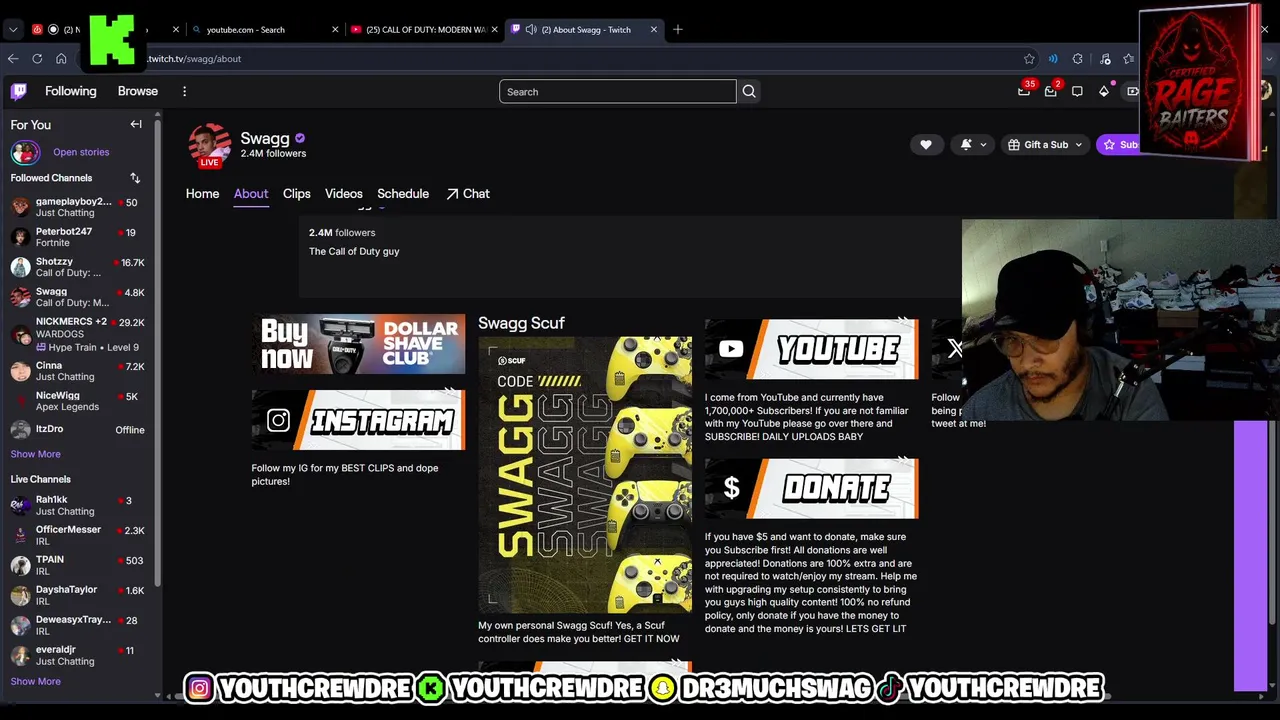Open the Twitch more options menu
Image resolution: width=1280 pixels, height=720 pixels.
click(184, 91)
